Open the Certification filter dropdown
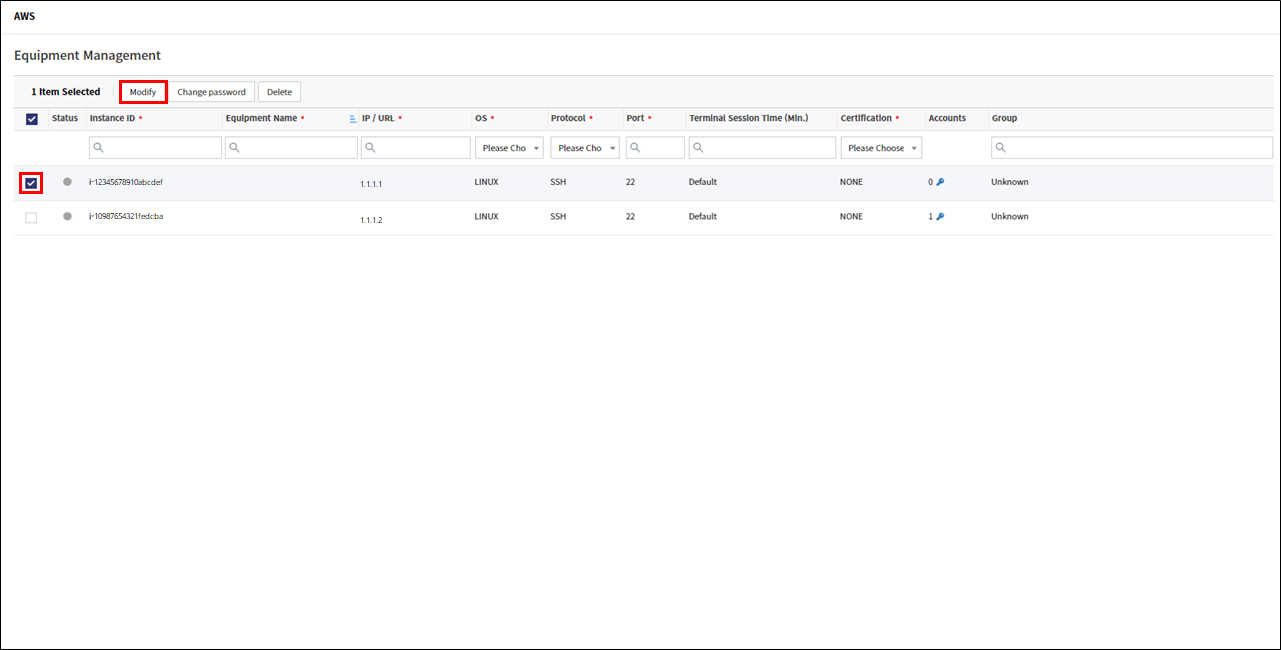 [x=881, y=148]
